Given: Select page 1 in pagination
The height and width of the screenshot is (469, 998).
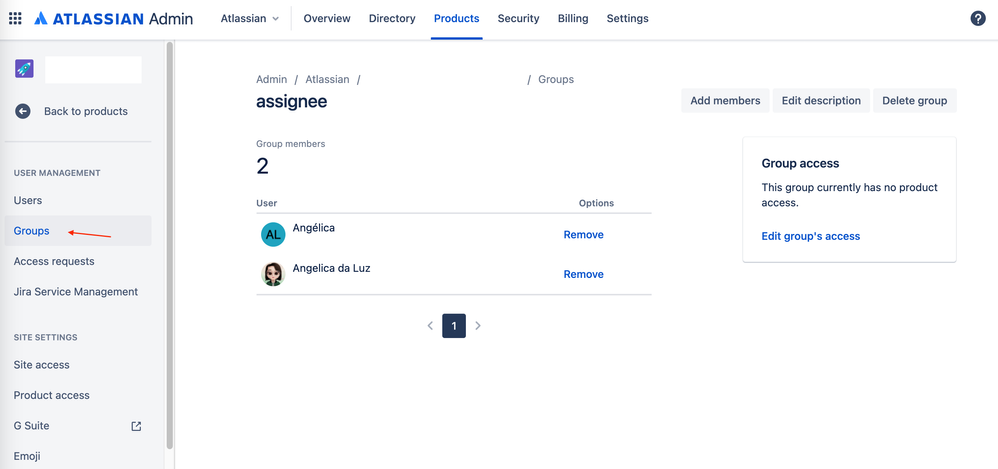Looking at the screenshot, I should [454, 326].
